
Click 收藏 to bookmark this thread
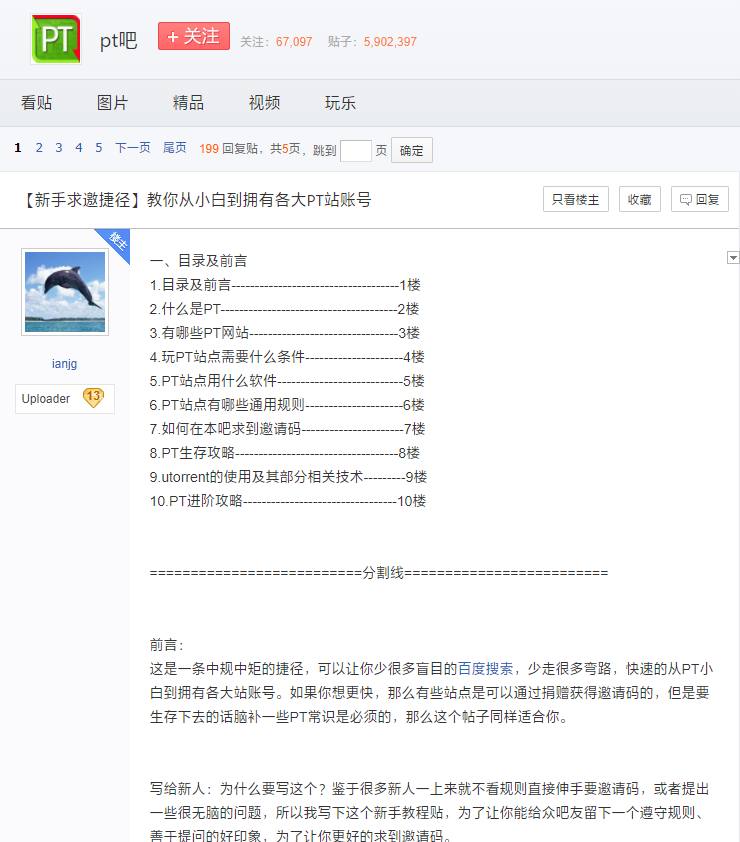[x=640, y=199]
